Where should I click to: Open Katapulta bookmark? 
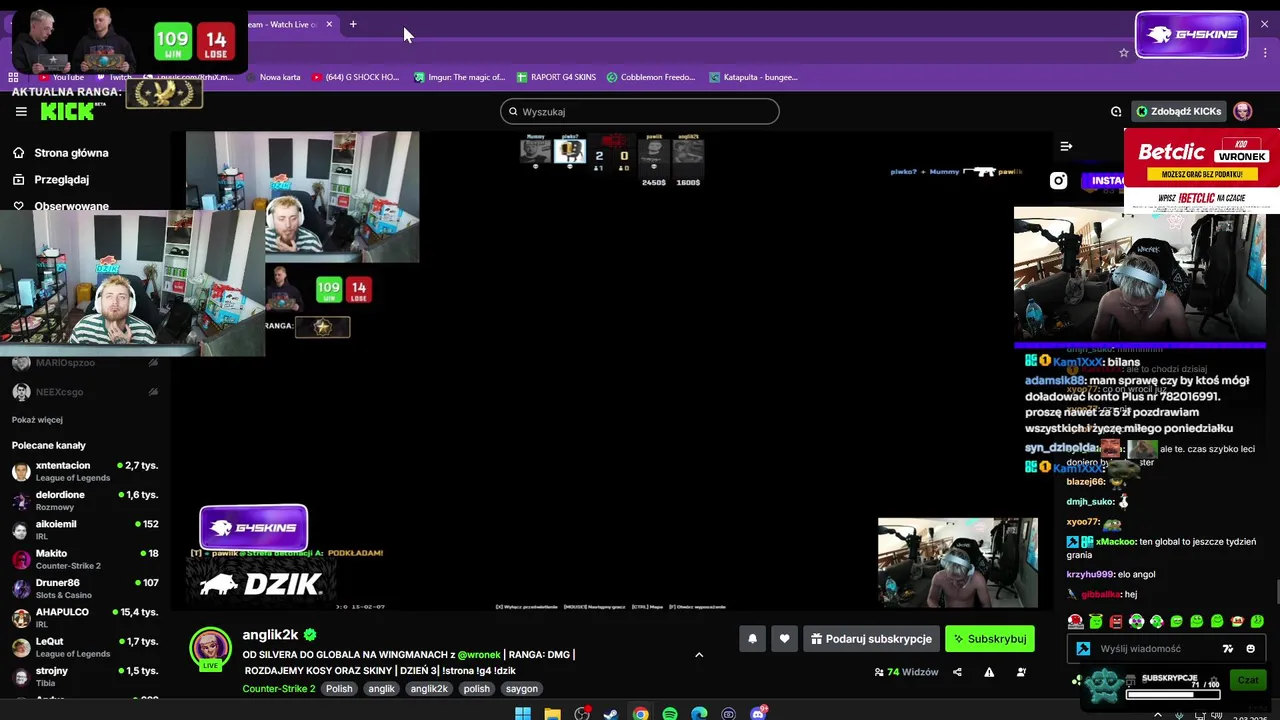pos(753,77)
